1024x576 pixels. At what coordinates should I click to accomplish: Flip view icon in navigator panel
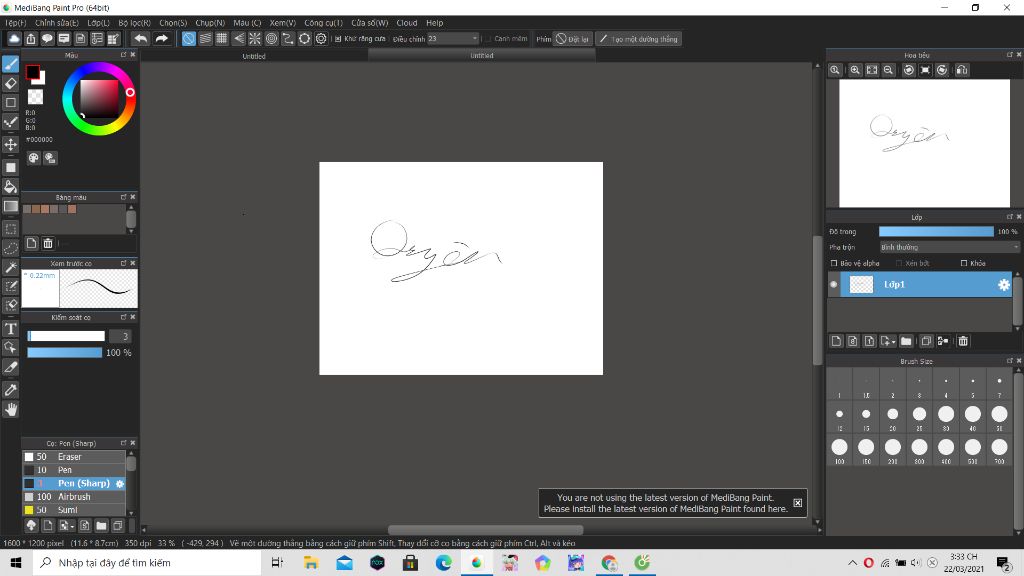[961, 70]
